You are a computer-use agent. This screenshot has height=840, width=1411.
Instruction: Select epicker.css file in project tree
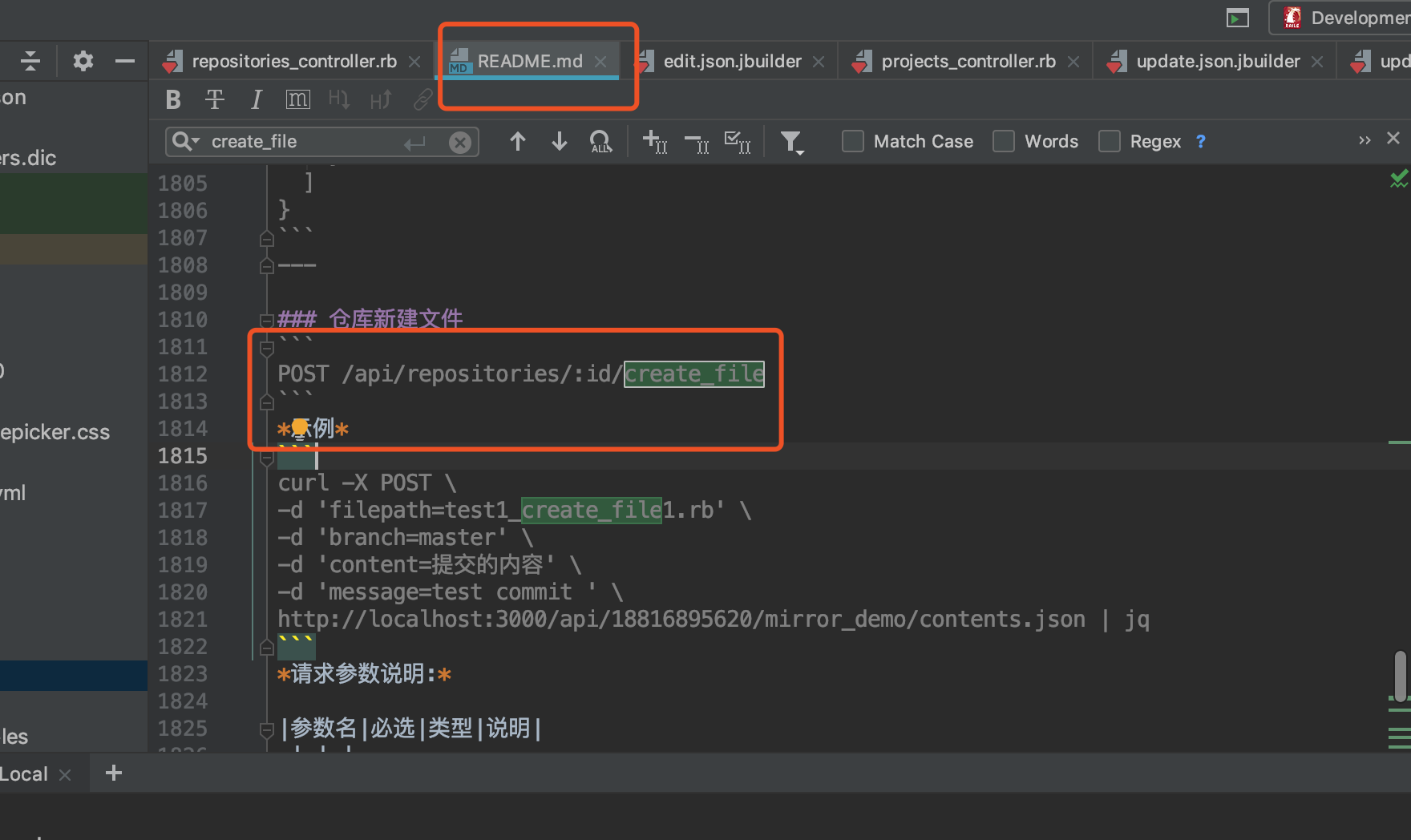[x=55, y=433]
